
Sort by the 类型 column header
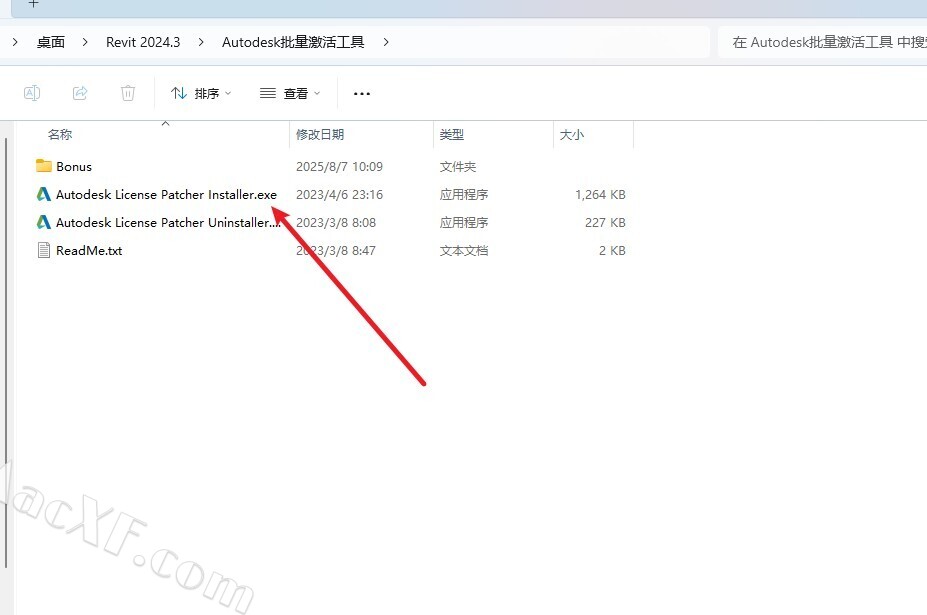(x=452, y=134)
